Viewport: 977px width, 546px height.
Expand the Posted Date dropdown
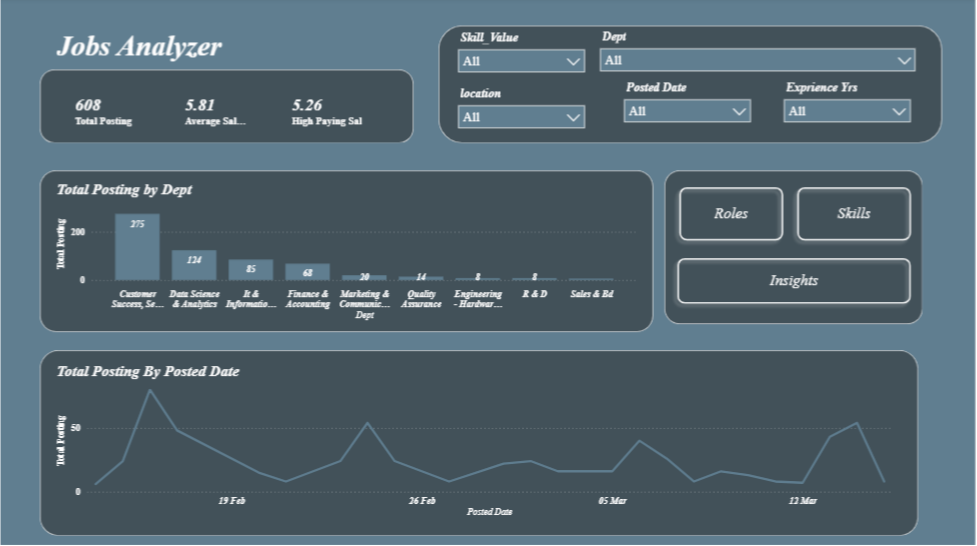[x=687, y=111]
